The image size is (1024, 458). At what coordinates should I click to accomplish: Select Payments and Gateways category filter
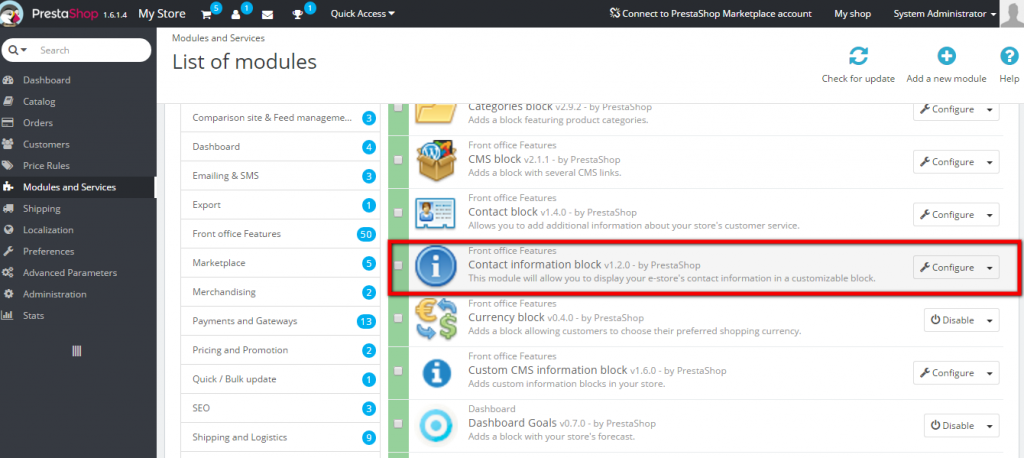pos(281,321)
